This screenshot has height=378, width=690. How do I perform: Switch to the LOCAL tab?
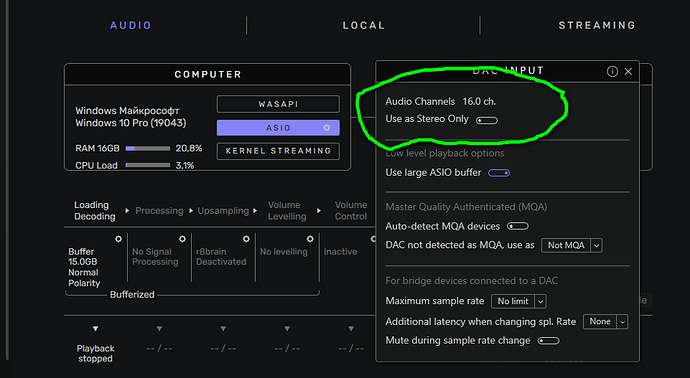click(x=364, y=26)
